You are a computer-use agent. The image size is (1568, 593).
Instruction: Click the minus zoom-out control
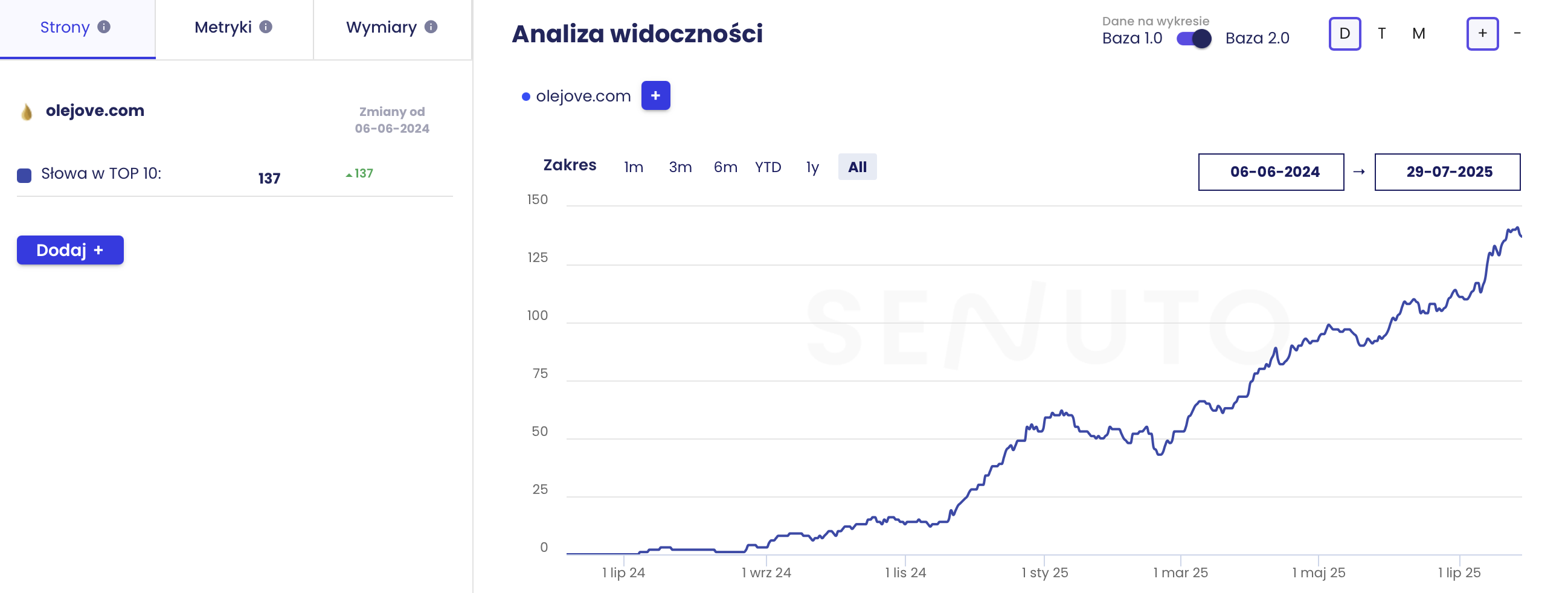[x=1517, y=33]
